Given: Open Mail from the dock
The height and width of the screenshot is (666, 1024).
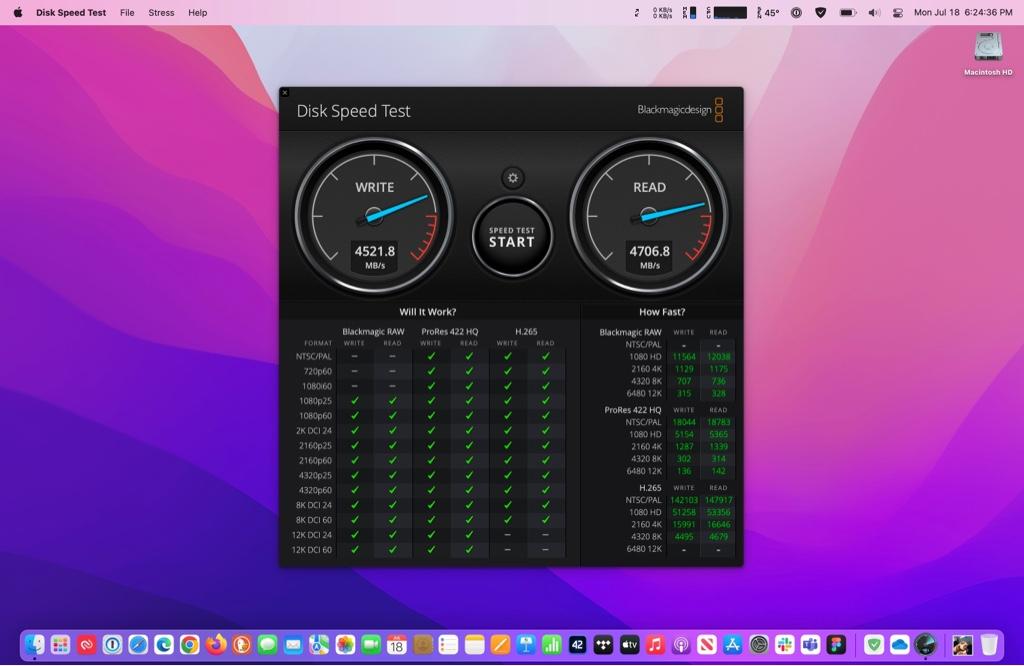Looking at the screenshot, I should tap(293, 645).
